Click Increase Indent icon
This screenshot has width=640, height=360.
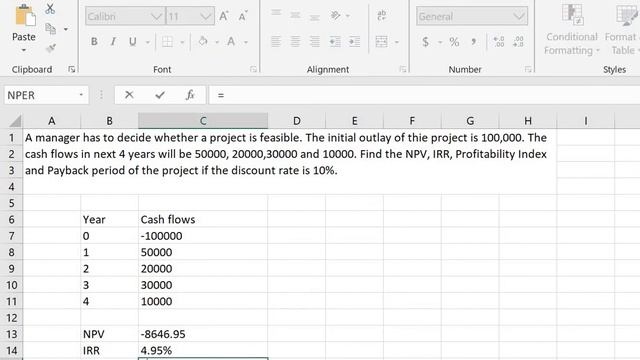click(354, 42)
